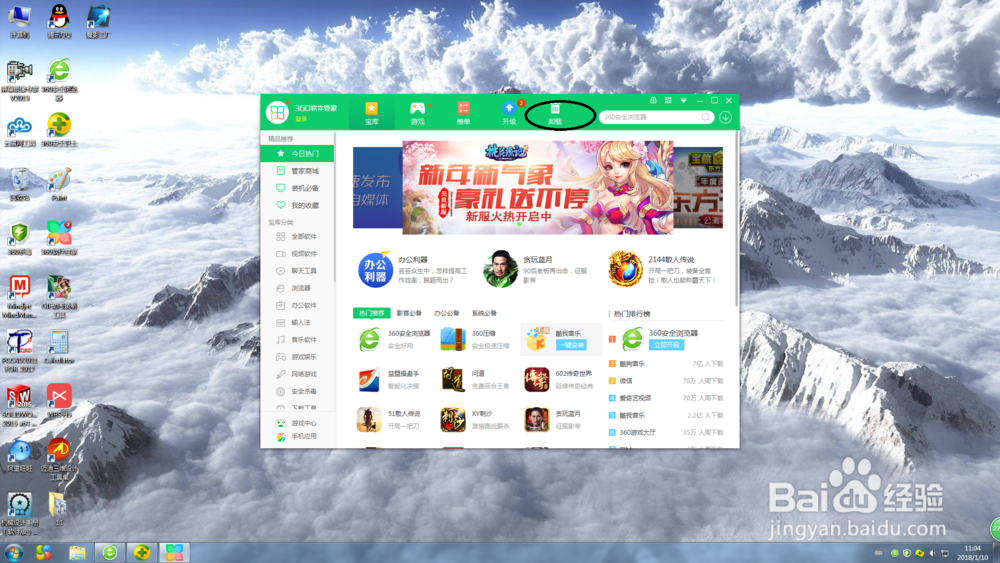Open the 办公利器 promotion
Image resolution: width=1000 pixels, height=563 pixels.
413,269
